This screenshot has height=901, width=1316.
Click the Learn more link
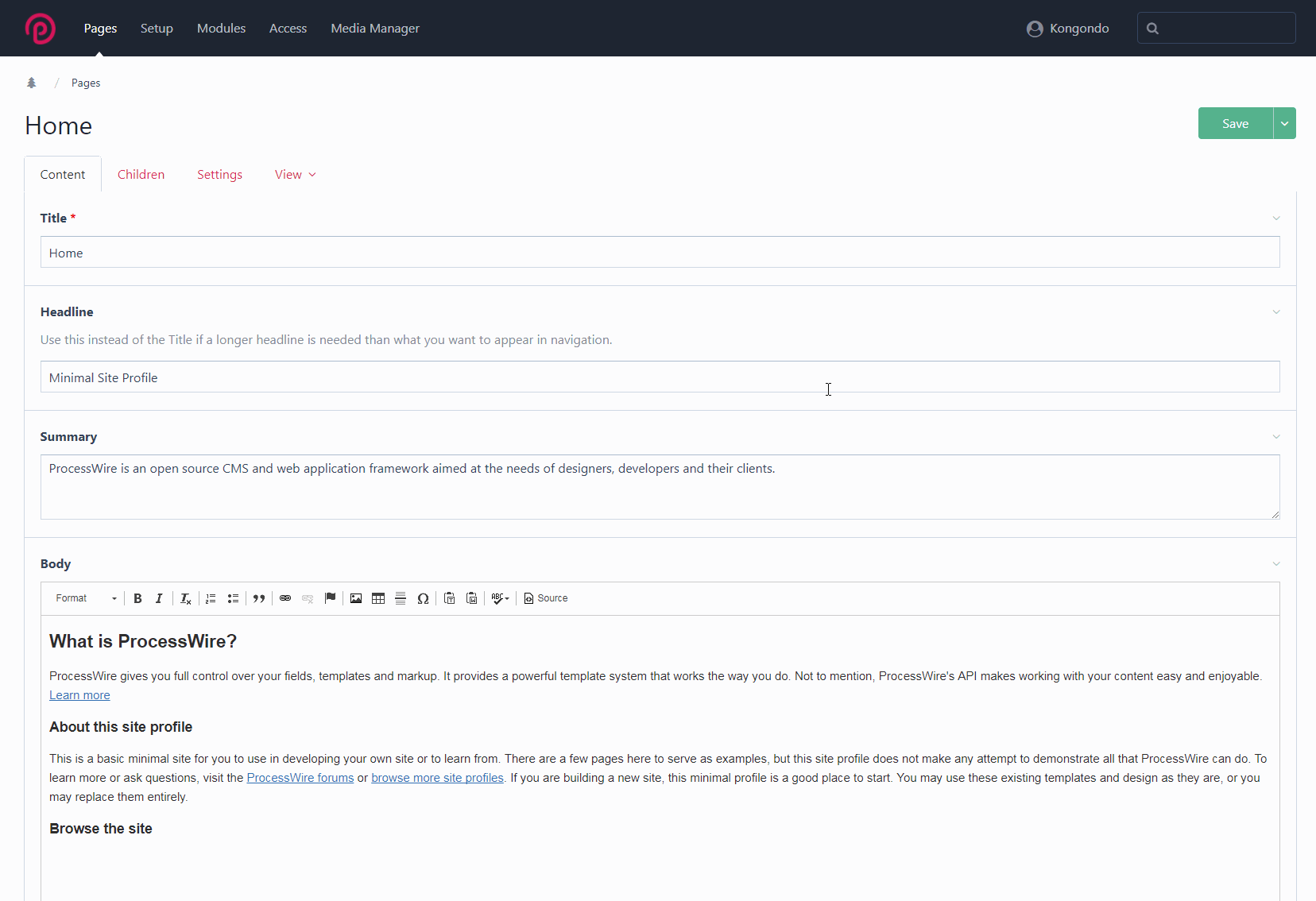pos(79,694)
